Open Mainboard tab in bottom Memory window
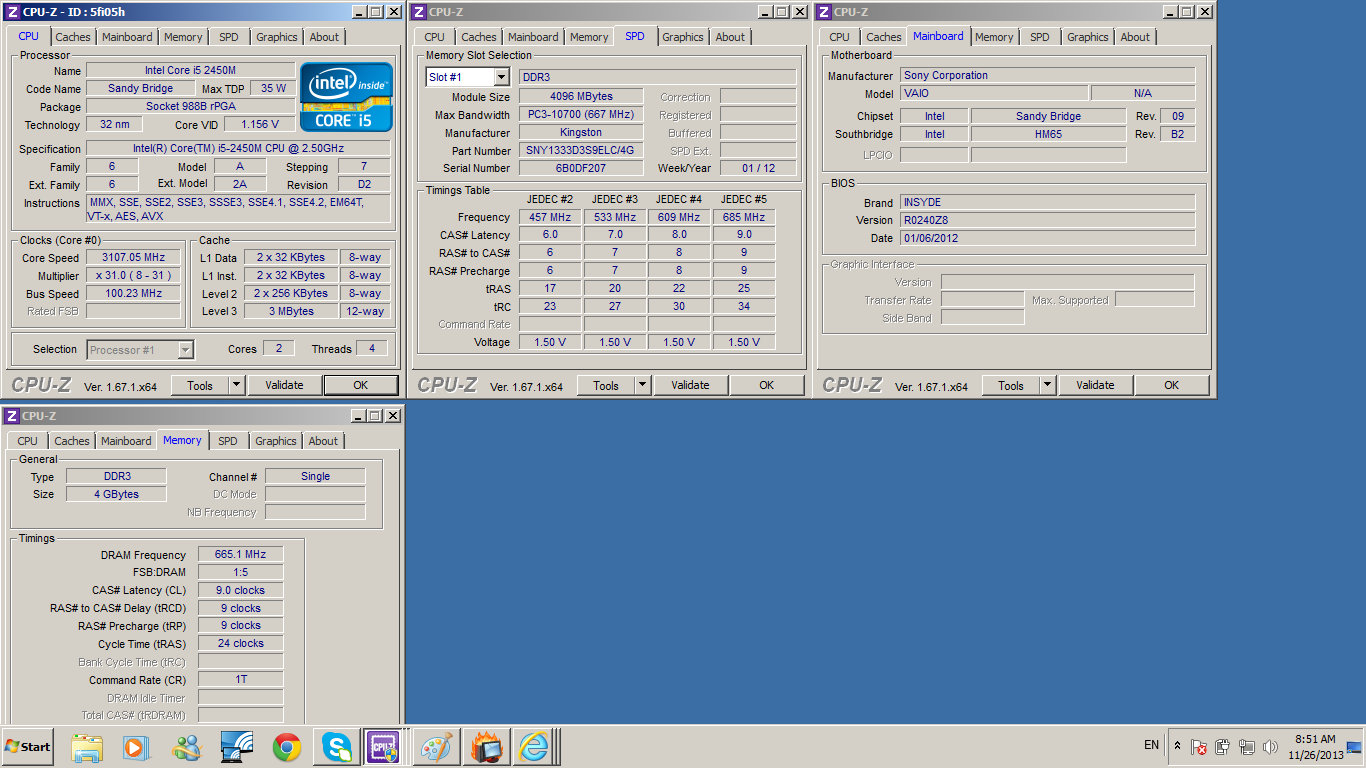1366x768 pixels. [x=126, y=441]
